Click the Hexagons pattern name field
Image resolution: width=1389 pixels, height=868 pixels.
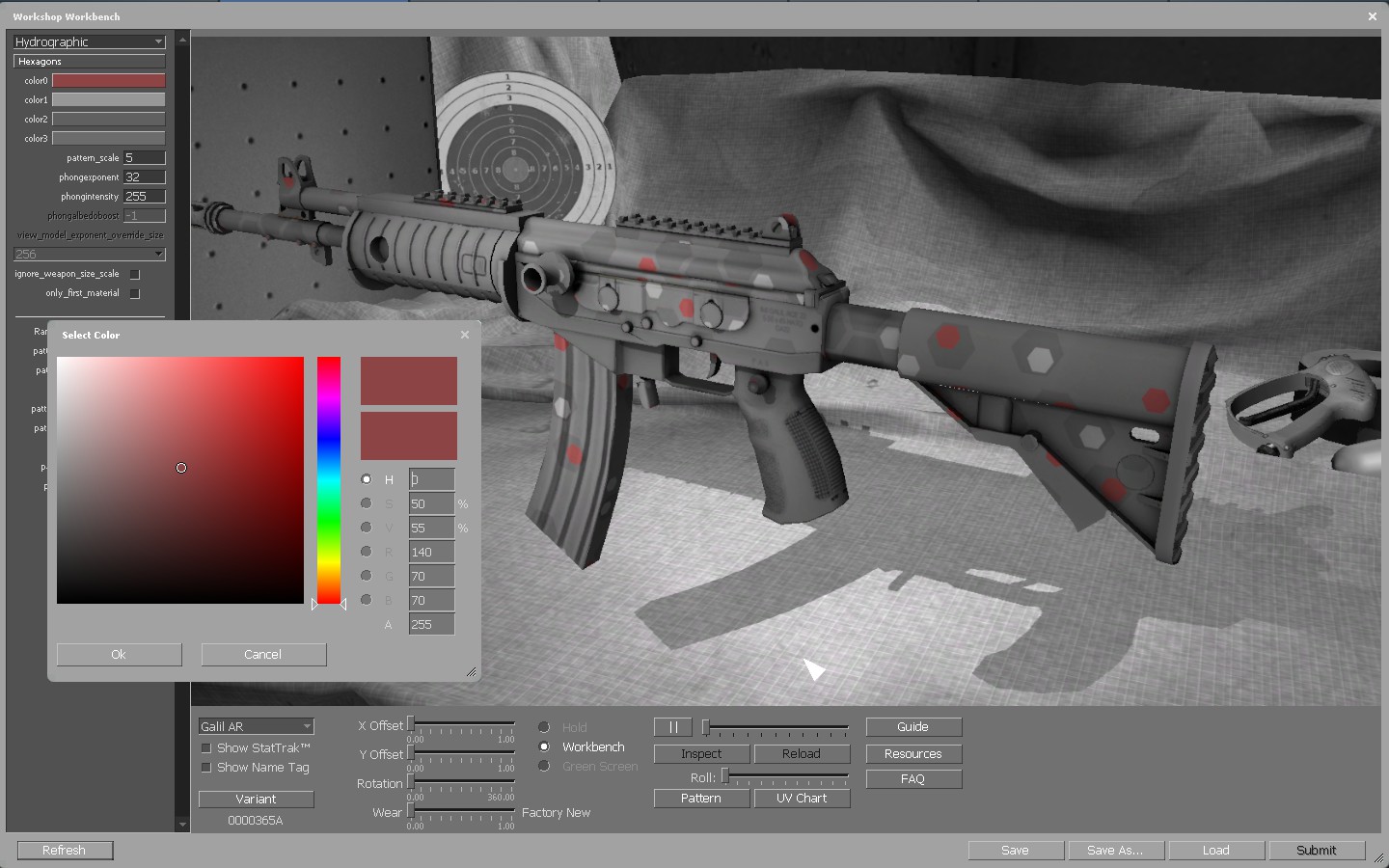point(90,61)
